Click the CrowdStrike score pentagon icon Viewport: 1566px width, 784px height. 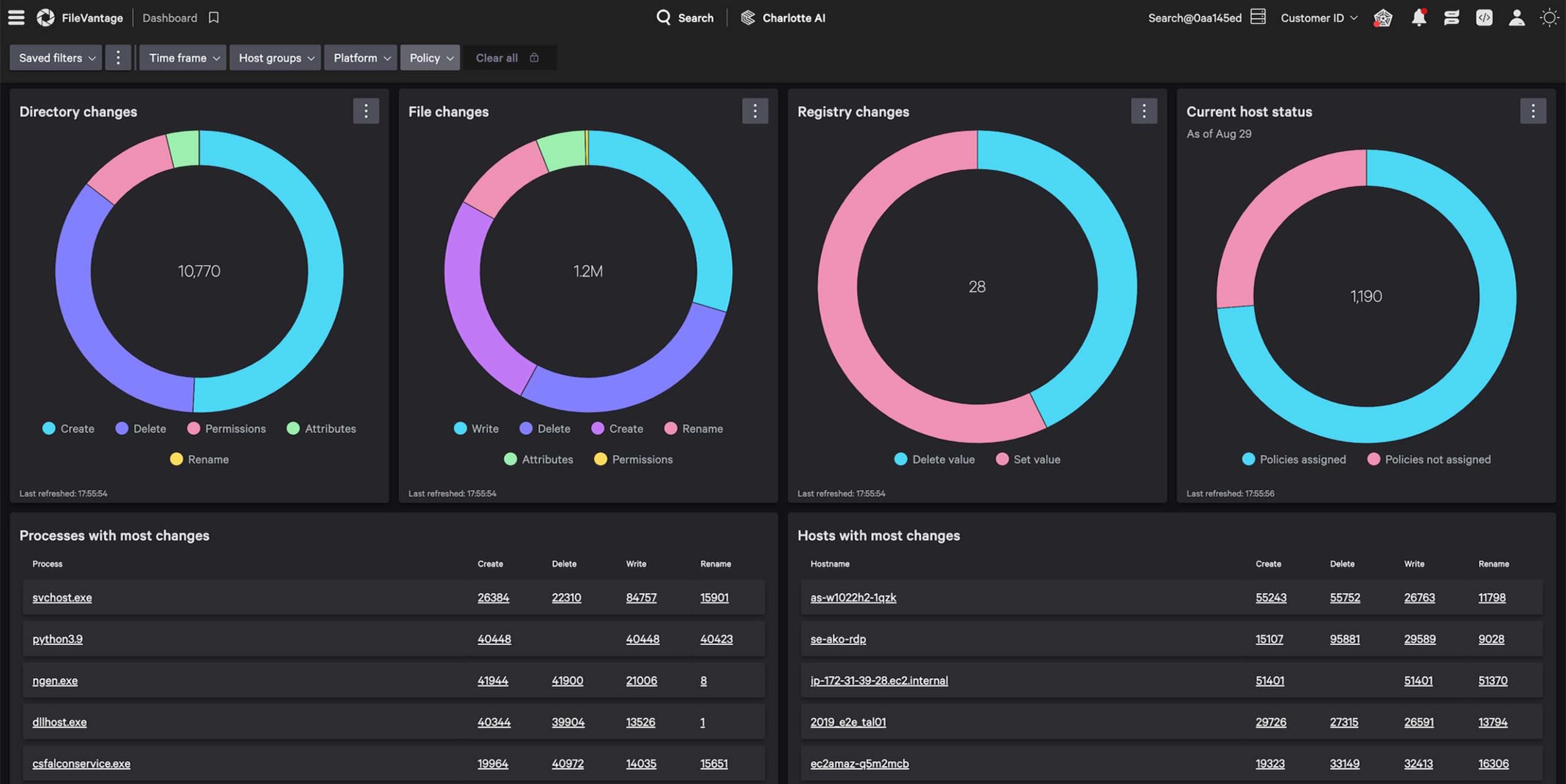tap(1382, 17)
